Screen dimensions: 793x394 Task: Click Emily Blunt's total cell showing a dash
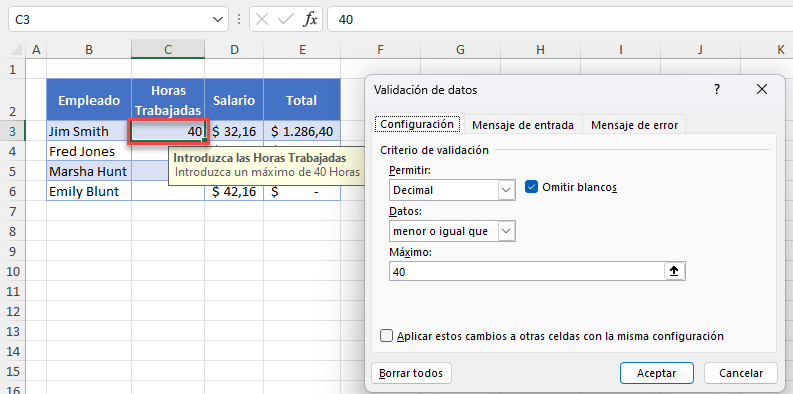point(302,191)
